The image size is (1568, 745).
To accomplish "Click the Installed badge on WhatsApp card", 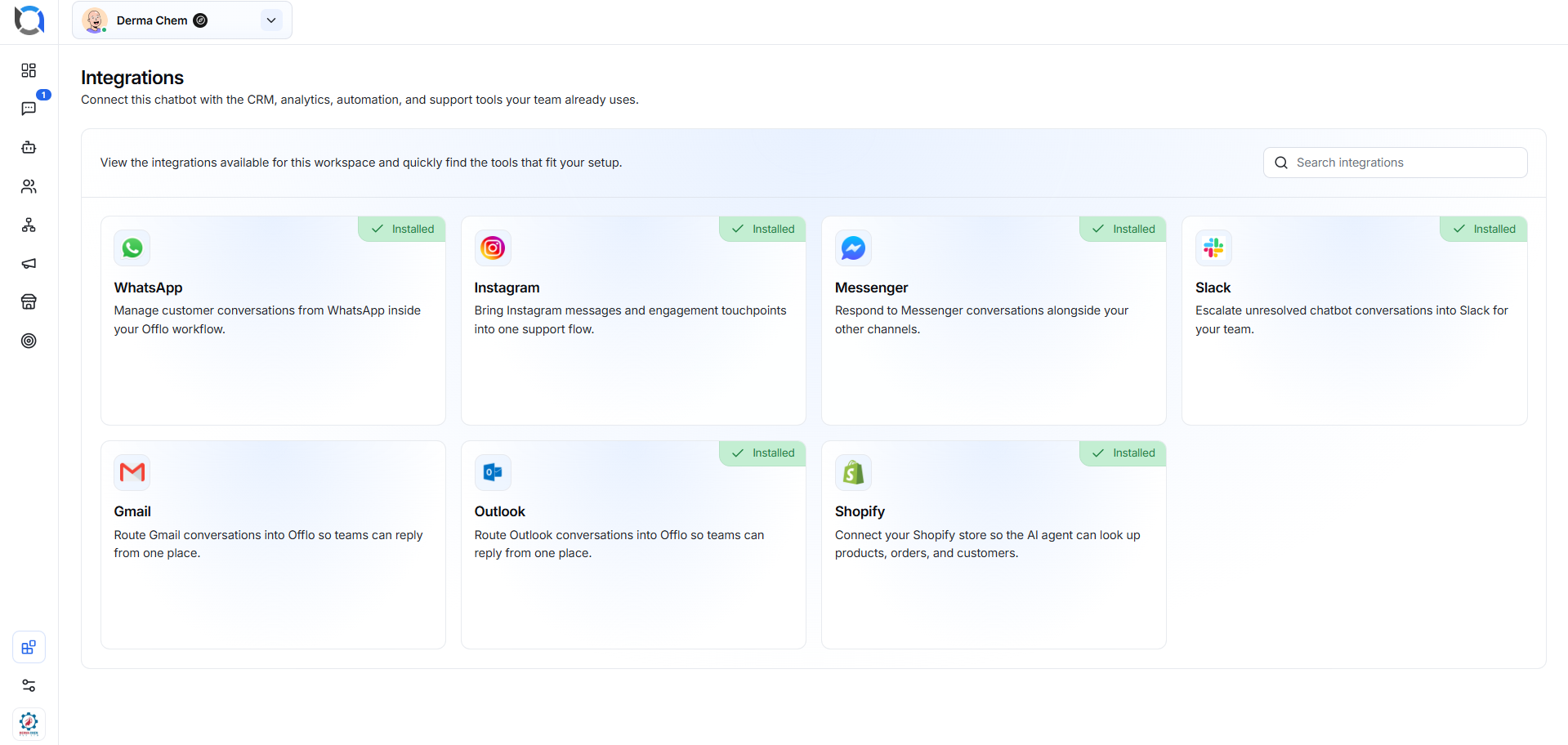I will (x=402, y=229).
